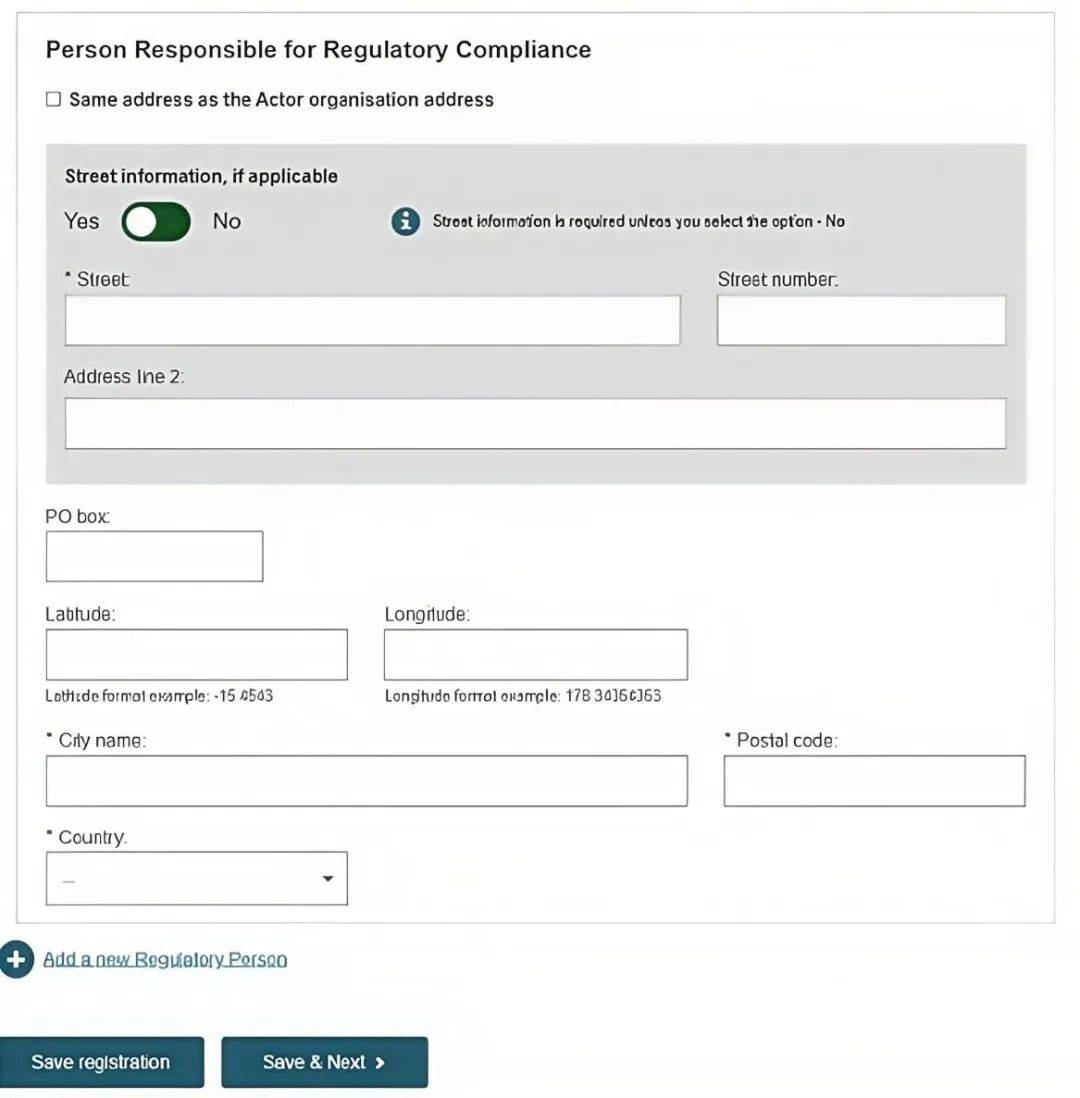Viewport: 1080px width, 1098px height.
Task: Click the blue street information info icon
Action: coord(406,221)
